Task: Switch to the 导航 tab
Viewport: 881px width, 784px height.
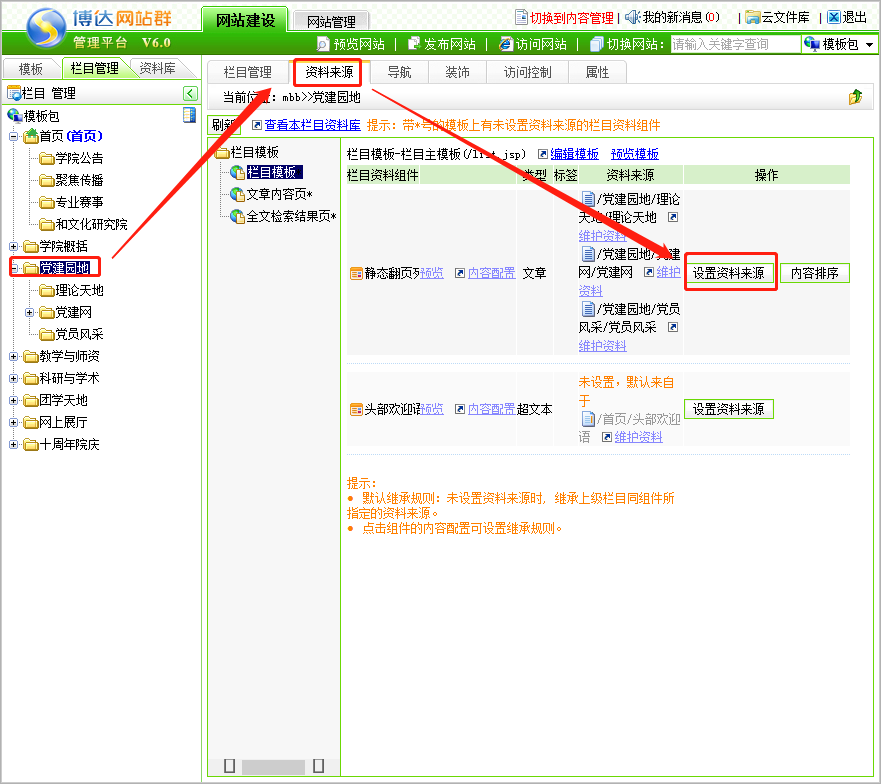Action: (399, 72)
